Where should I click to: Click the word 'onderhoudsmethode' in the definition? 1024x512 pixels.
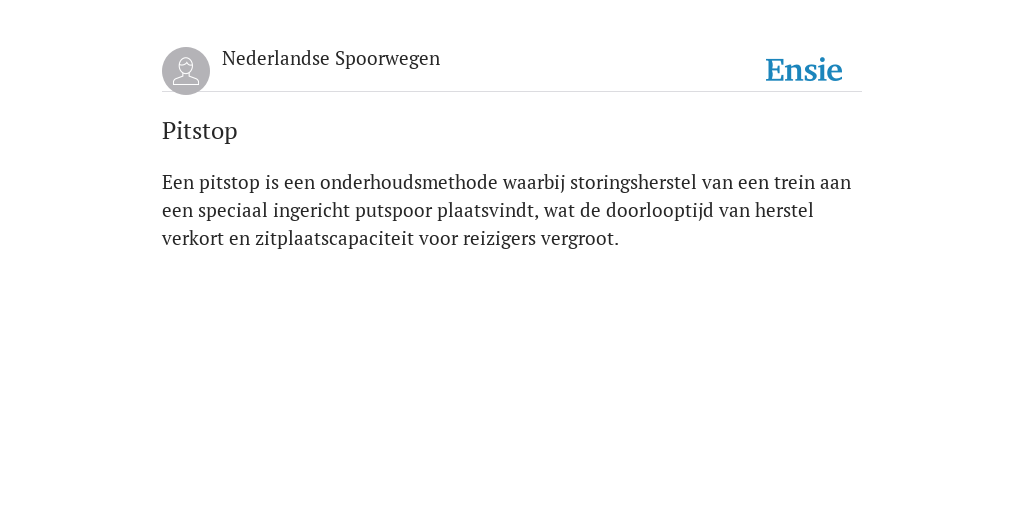click(409, 182)
